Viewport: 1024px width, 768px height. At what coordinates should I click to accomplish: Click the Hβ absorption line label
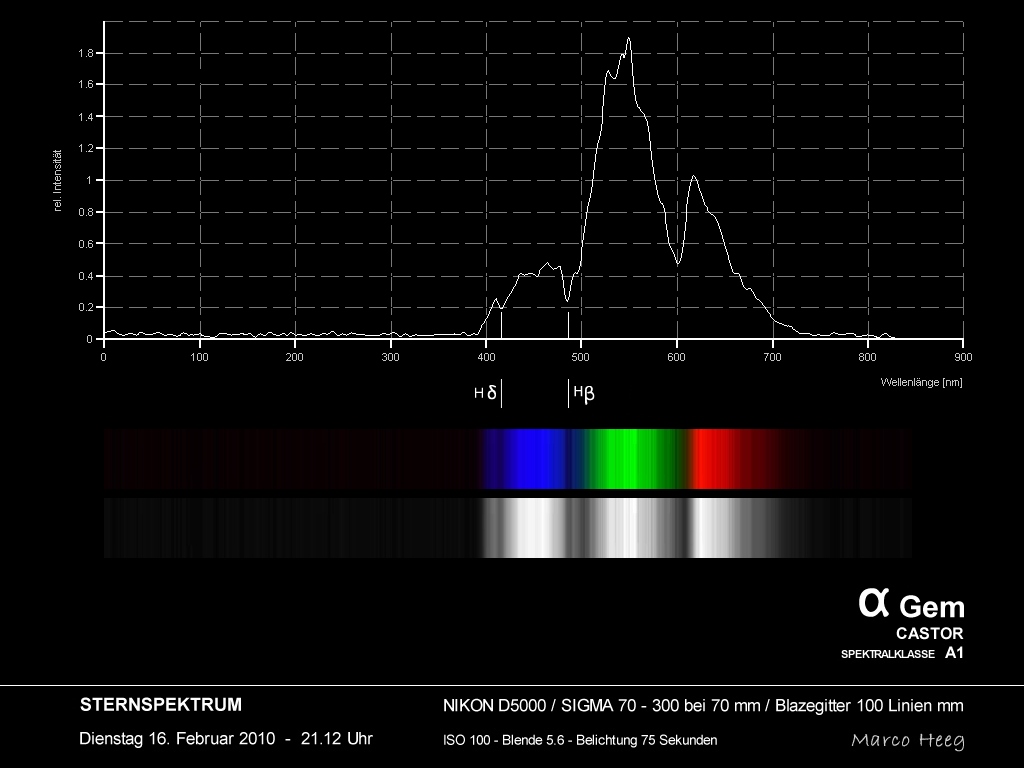[584, 393]
